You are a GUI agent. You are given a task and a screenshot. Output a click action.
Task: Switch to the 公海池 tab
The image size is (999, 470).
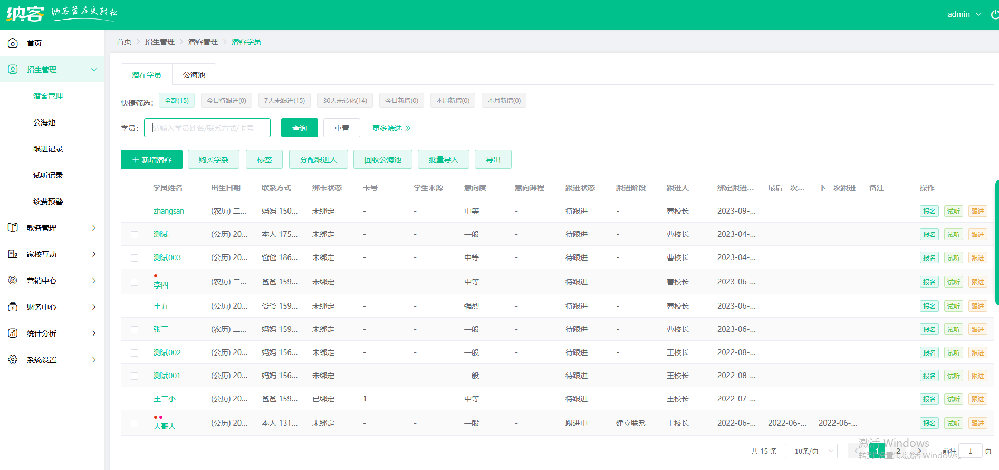pos(194,75)
